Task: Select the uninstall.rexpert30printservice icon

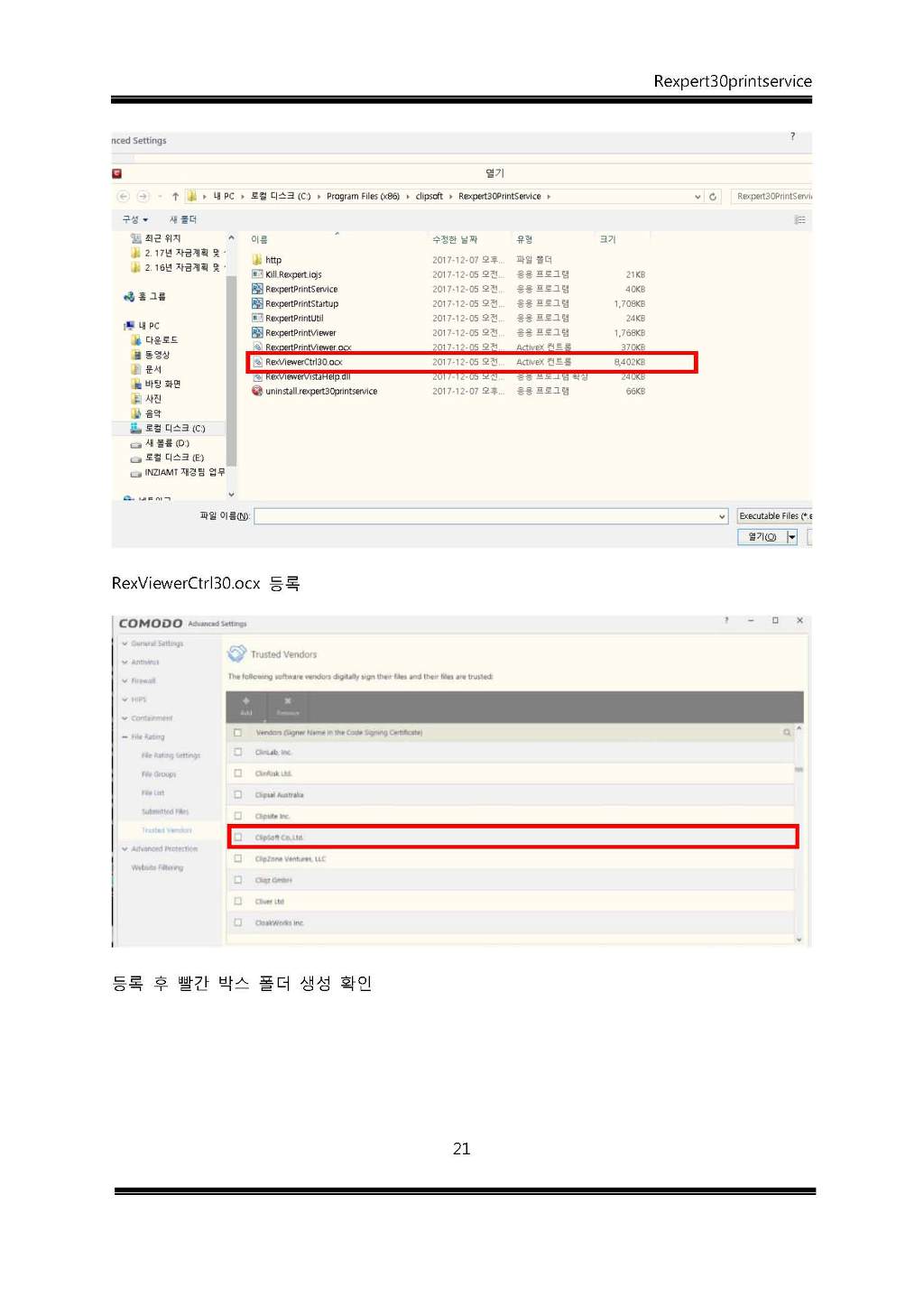Action: 257,391
